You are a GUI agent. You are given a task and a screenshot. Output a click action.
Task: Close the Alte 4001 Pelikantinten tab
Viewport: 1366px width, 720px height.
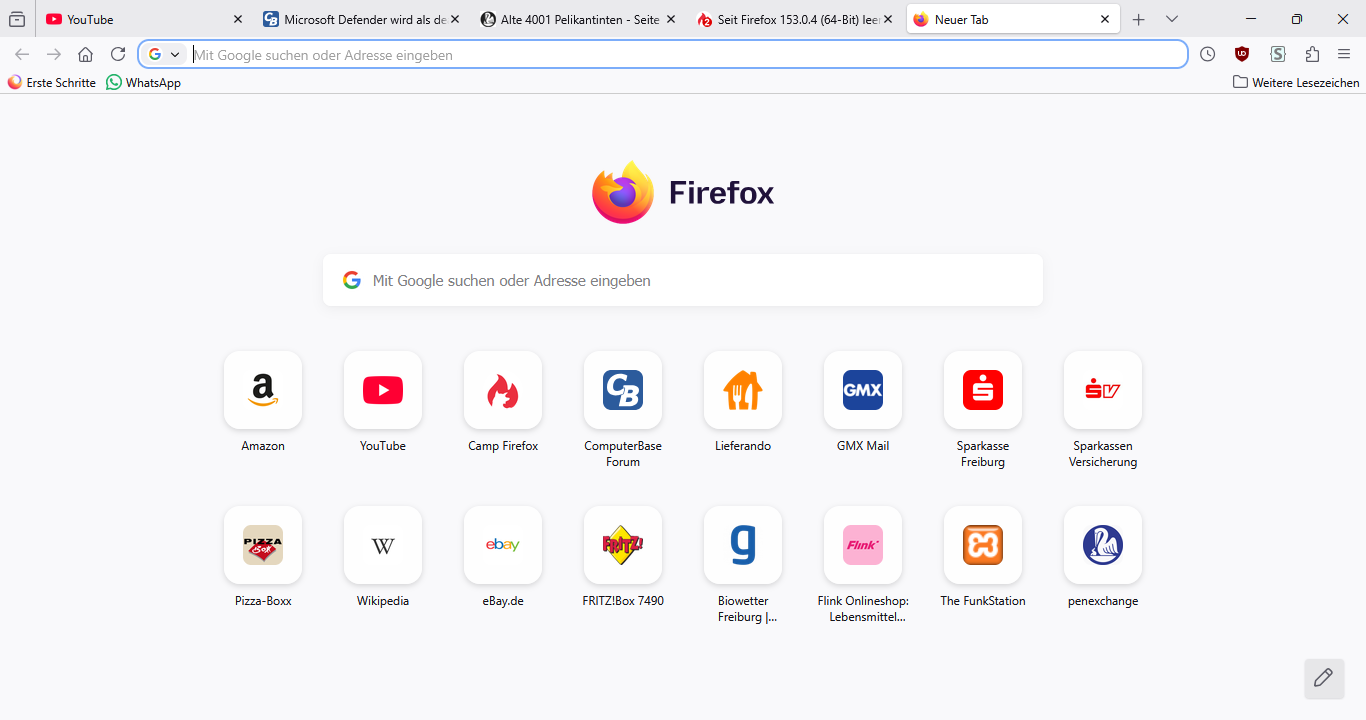pyautogui.click(x=671, y=19)
